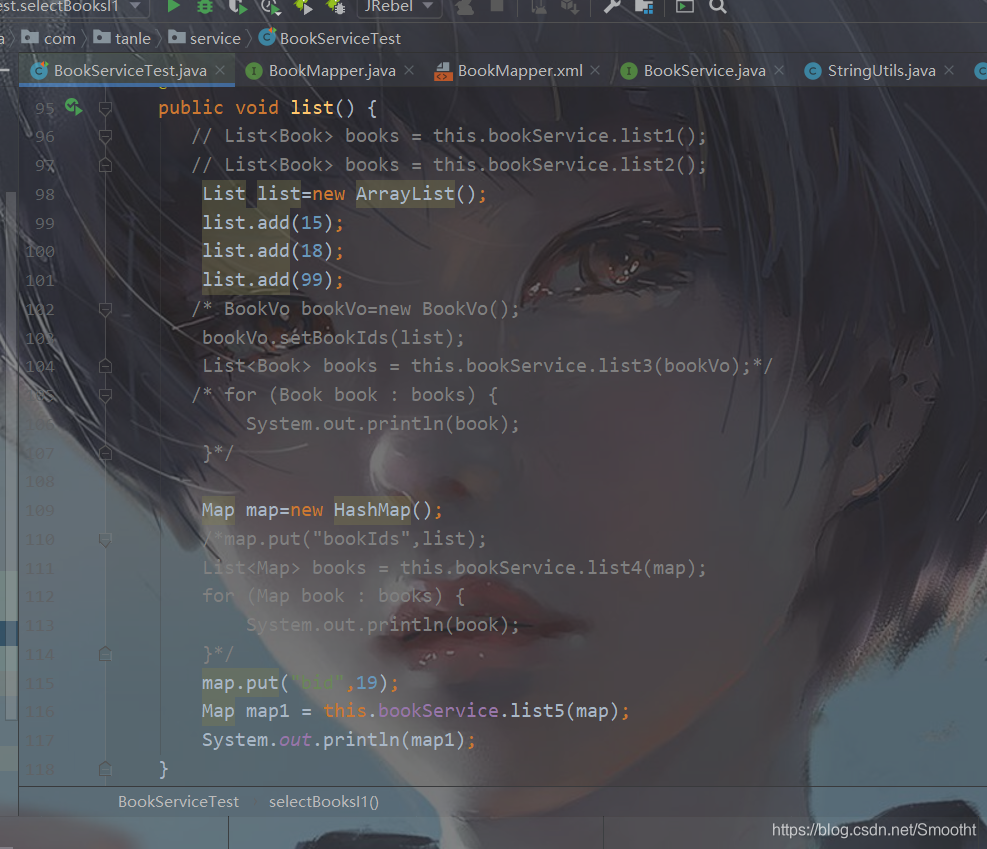Collapse the for-loop comment fold at line 105
This screenshot has width=987, height=849.
105,395
